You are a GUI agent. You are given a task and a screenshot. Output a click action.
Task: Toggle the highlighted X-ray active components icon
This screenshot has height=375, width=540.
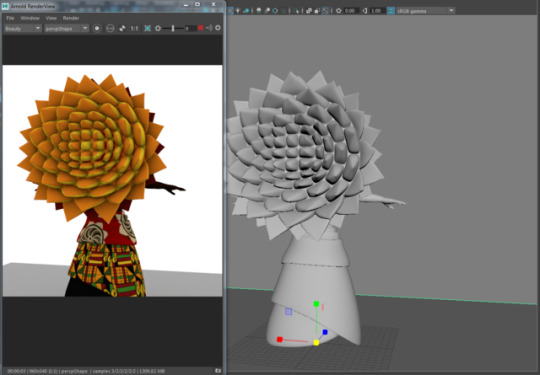325,11
